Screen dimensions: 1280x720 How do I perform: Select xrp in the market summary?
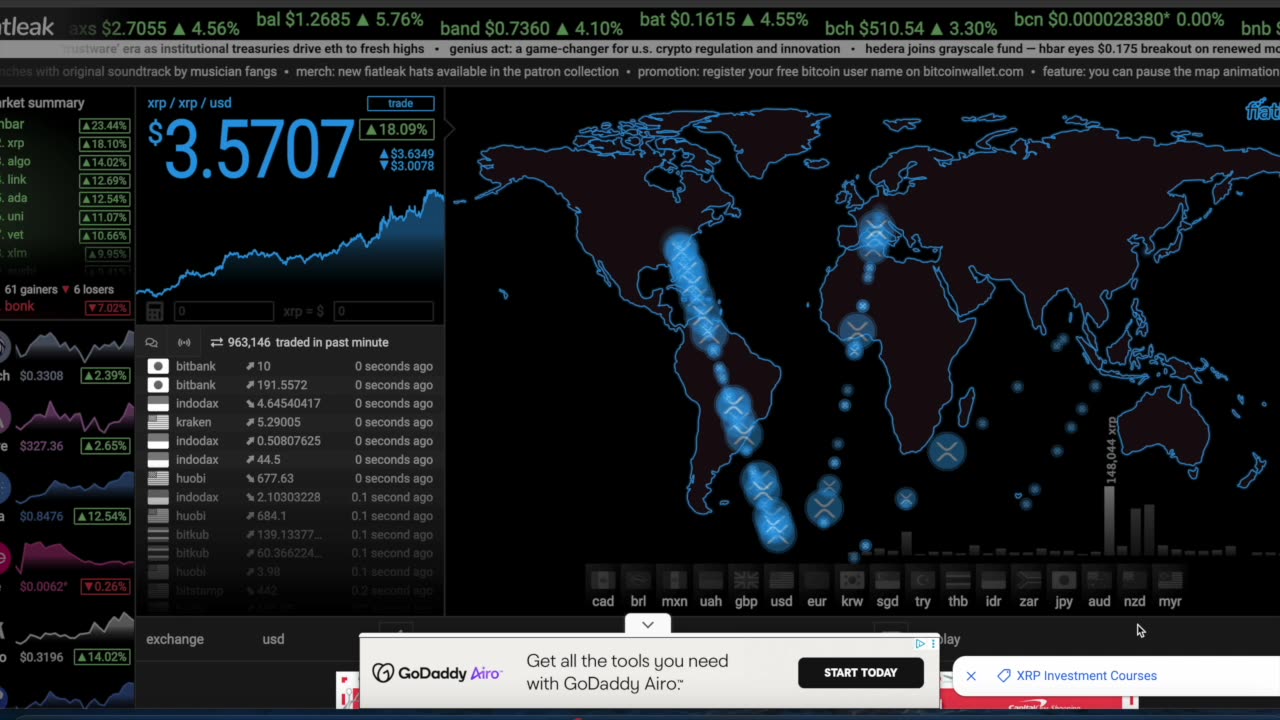(65, 143)
